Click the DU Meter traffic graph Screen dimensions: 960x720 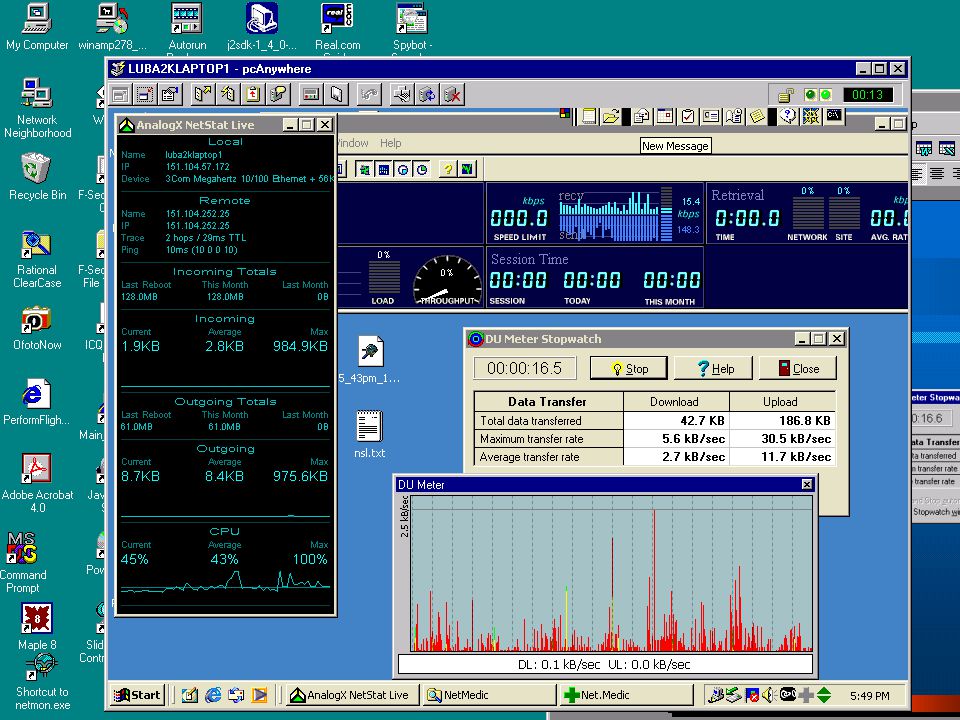click(x=612, y=573)
